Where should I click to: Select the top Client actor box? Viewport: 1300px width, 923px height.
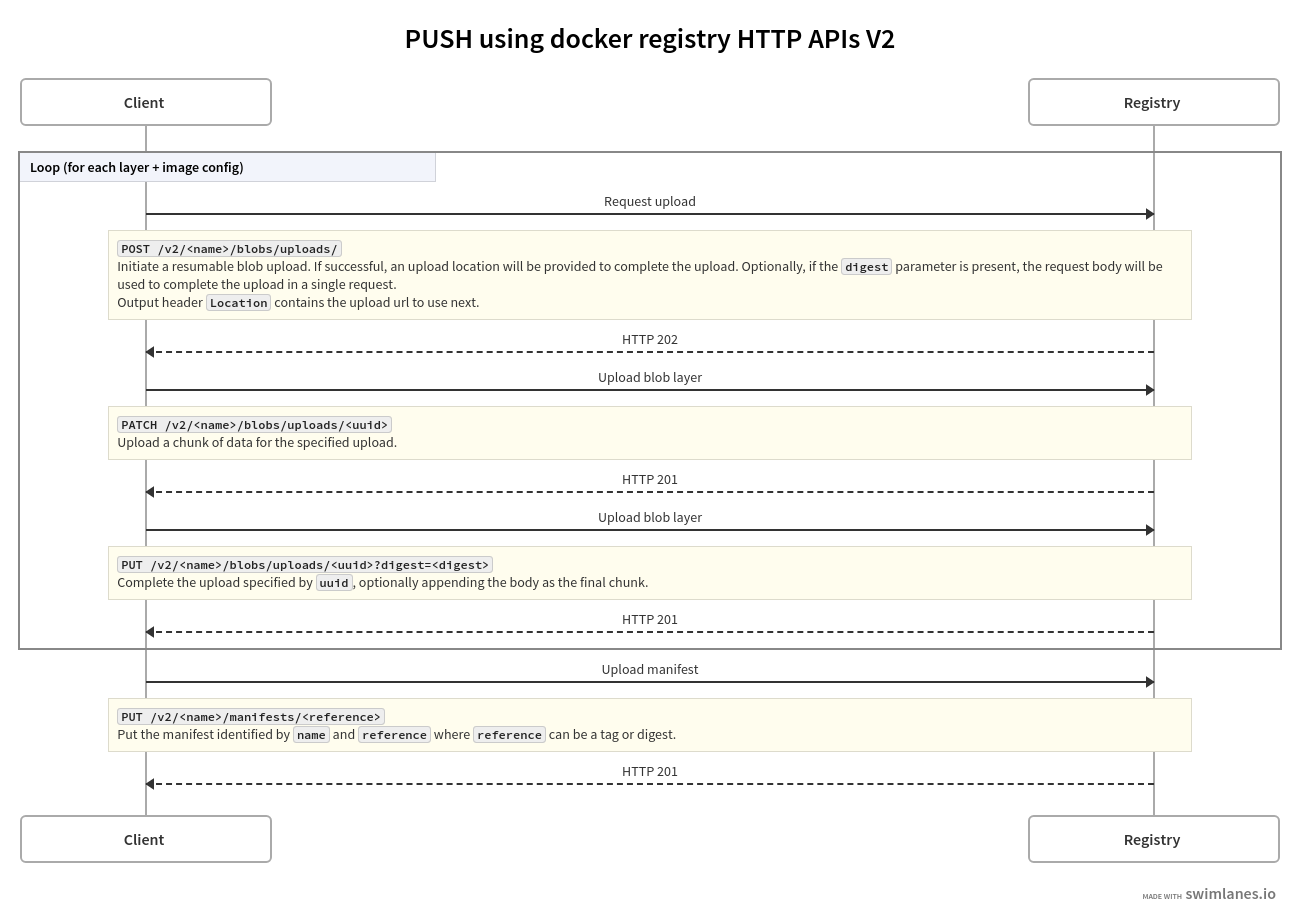[x=146, y=102]
